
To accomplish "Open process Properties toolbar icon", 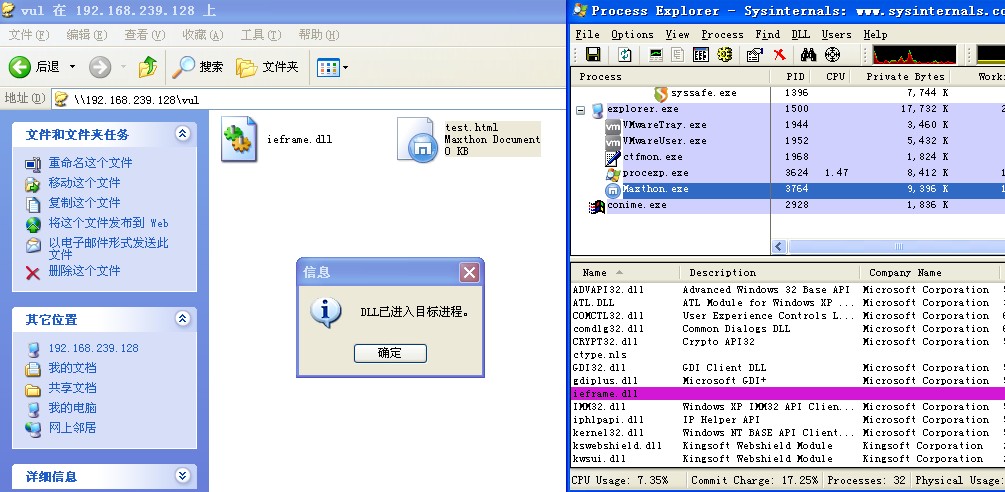I will (x=755, y=54).
